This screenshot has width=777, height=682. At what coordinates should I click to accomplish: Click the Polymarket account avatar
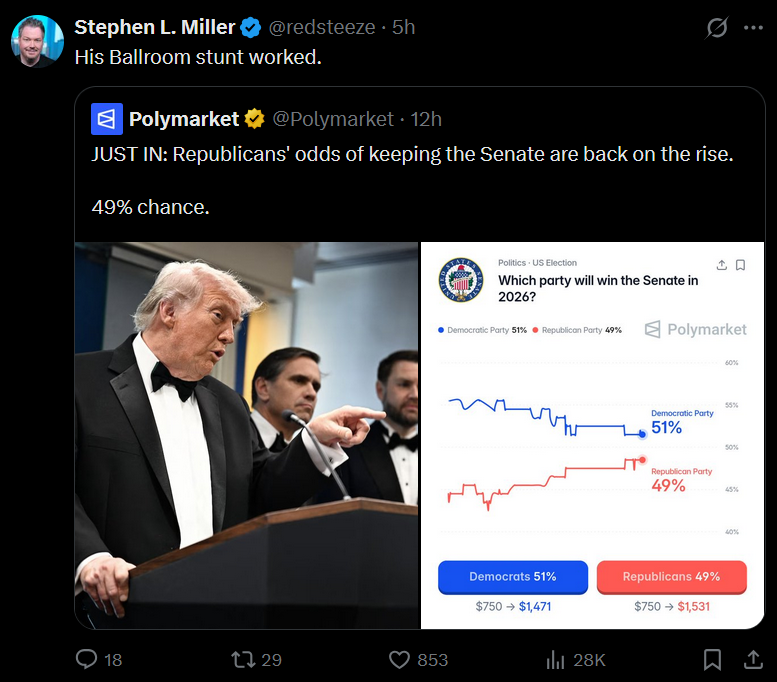[x=107, y=119]
